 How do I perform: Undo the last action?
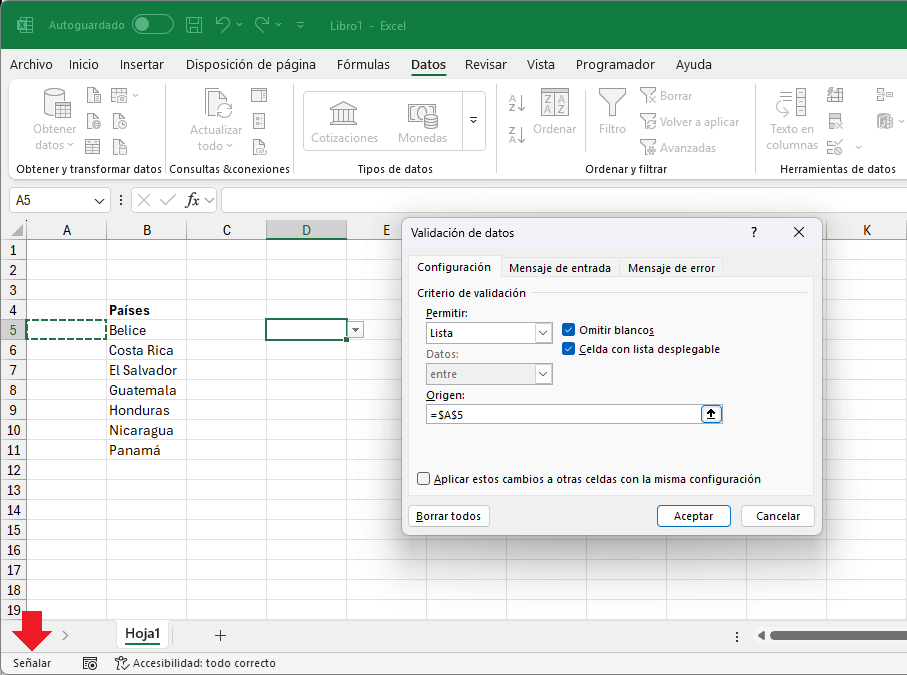[x=223, y=25]
